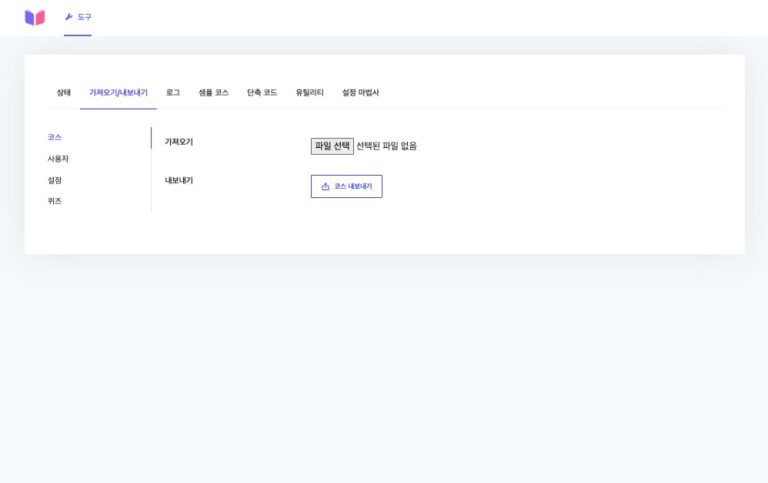Click the 가져오기 section label
This screenshot has width=768, height=483.
(179, 142)
